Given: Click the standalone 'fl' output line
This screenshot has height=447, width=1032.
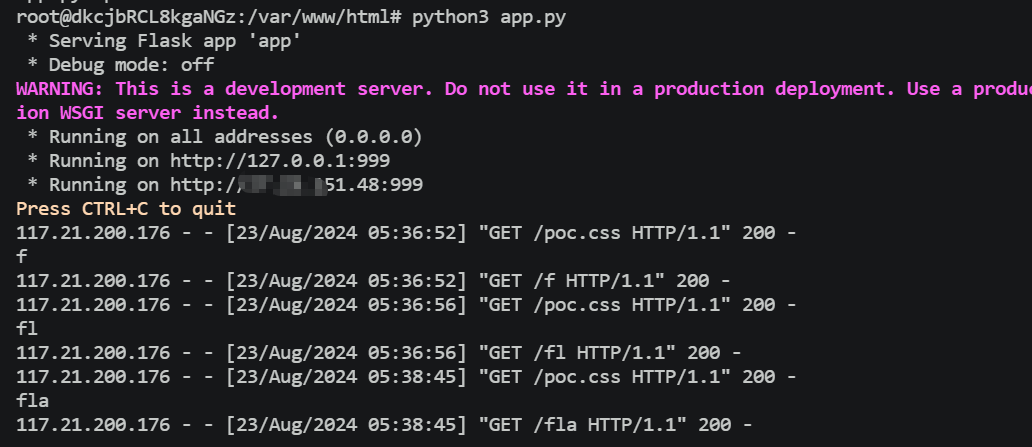Looking at the screenshot, I should coord(27,329).
